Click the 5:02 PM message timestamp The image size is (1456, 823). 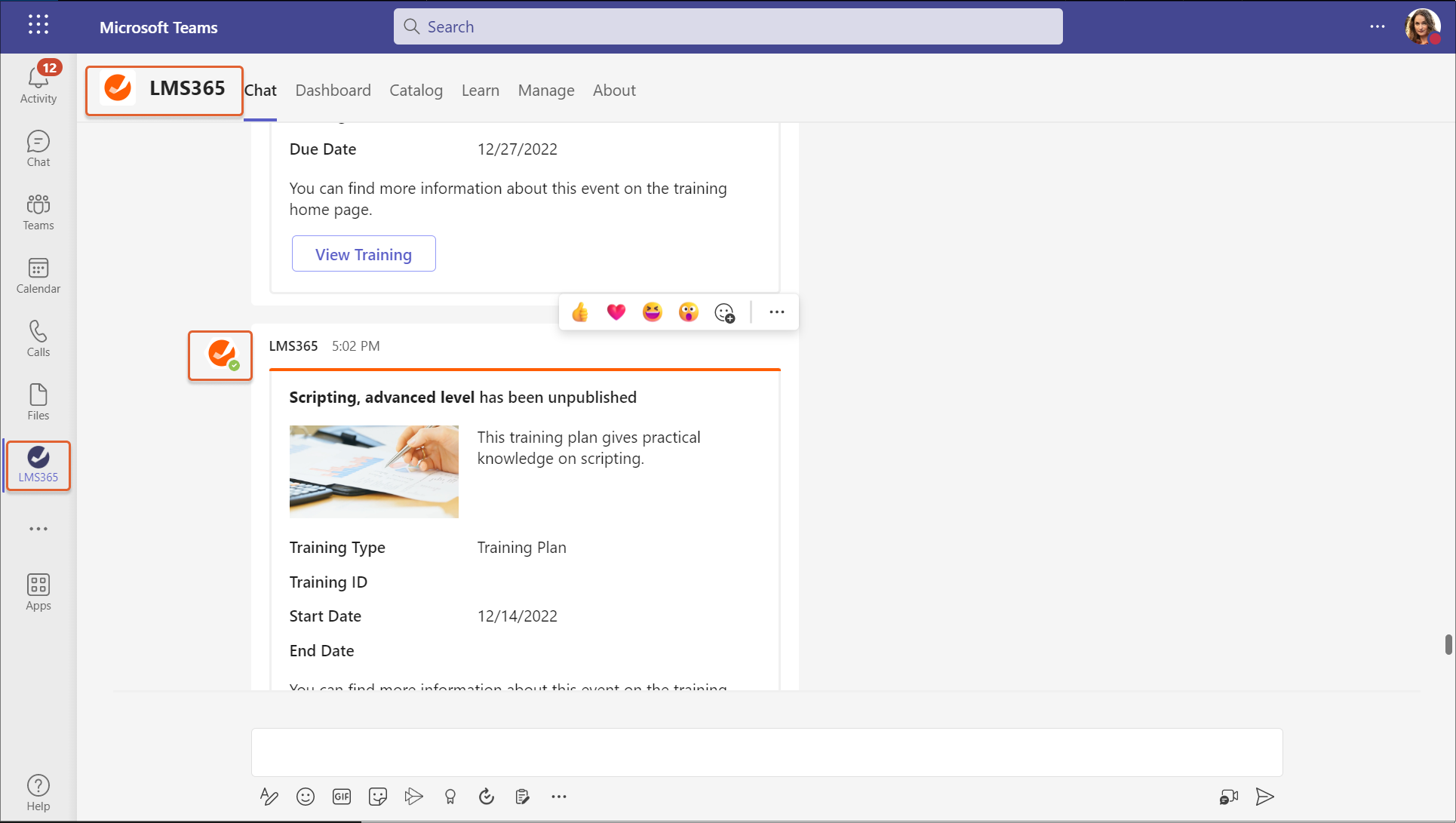coord(356,346)
